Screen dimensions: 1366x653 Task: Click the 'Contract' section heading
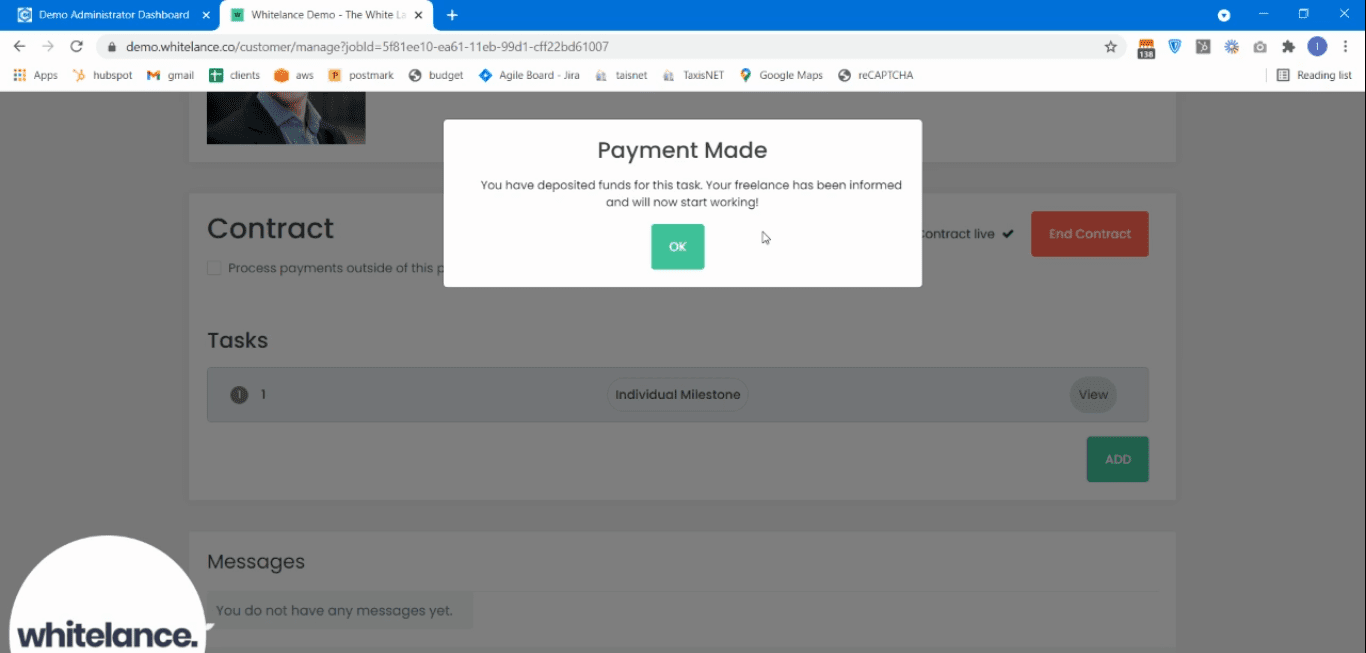270,229
